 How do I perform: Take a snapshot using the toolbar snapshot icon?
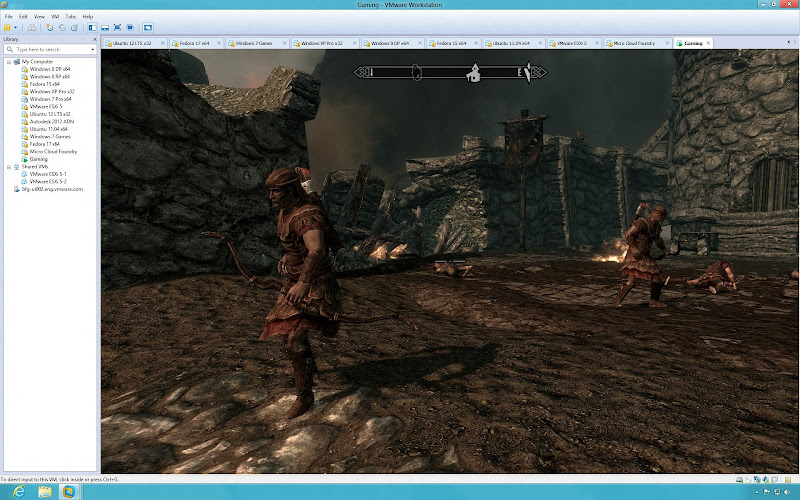pos(49,28)
